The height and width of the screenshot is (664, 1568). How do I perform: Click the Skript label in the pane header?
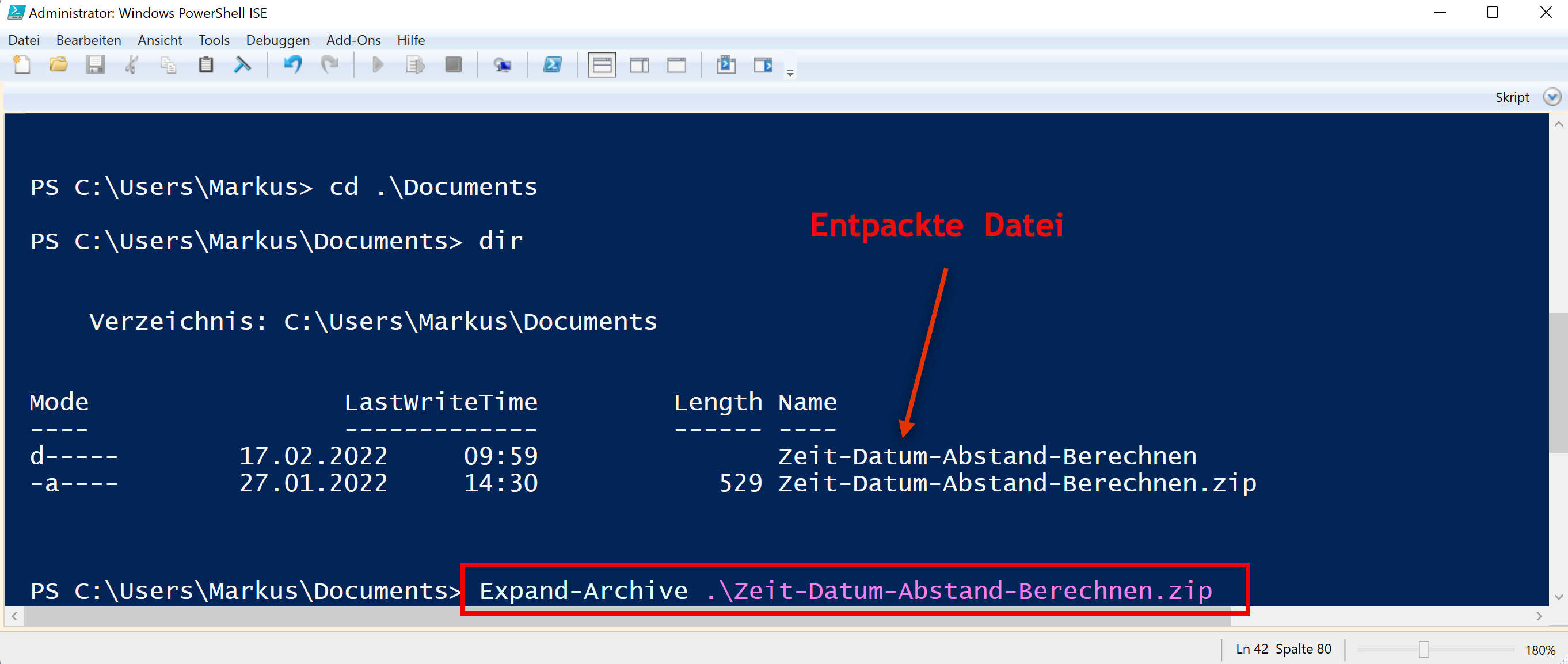coord(1512,97)
